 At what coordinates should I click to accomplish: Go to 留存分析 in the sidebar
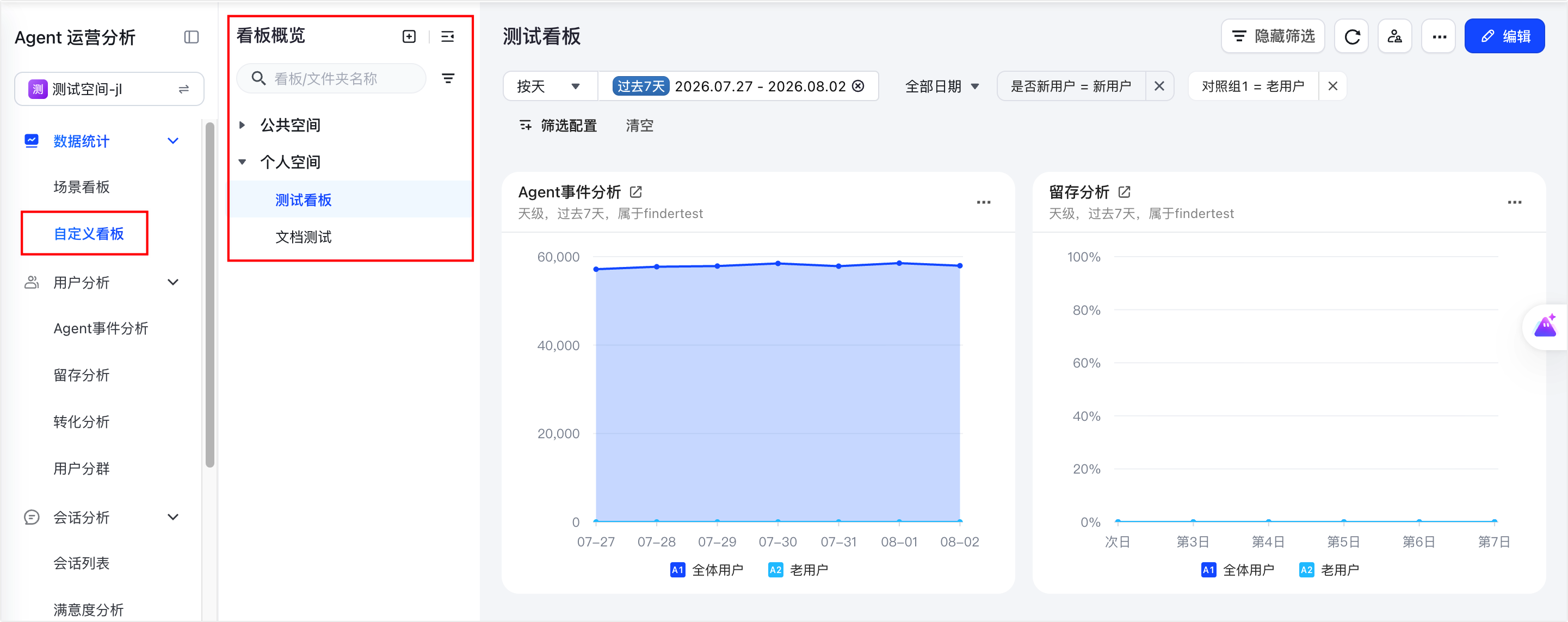click(82, 375)
